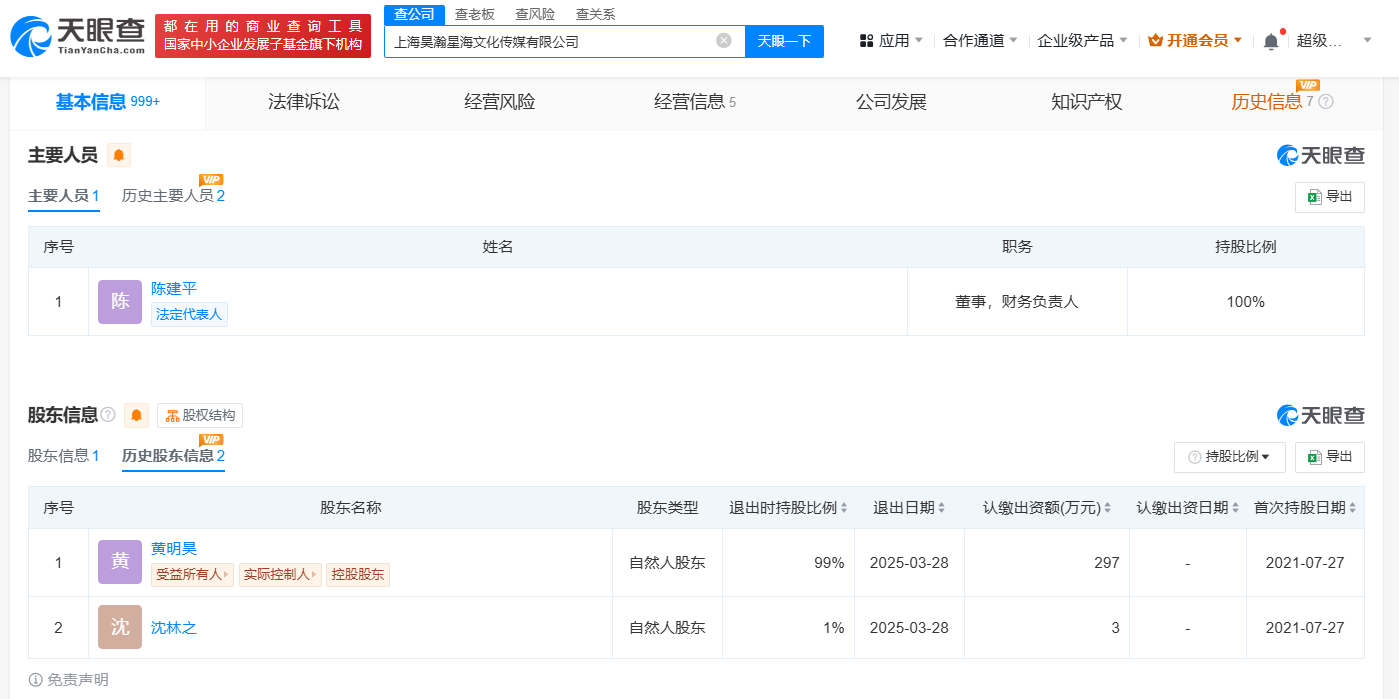Click the 天眼一下 search button
Image resolution: width=1399 pixels, height=699 pixels.
(x=784, y=41)
